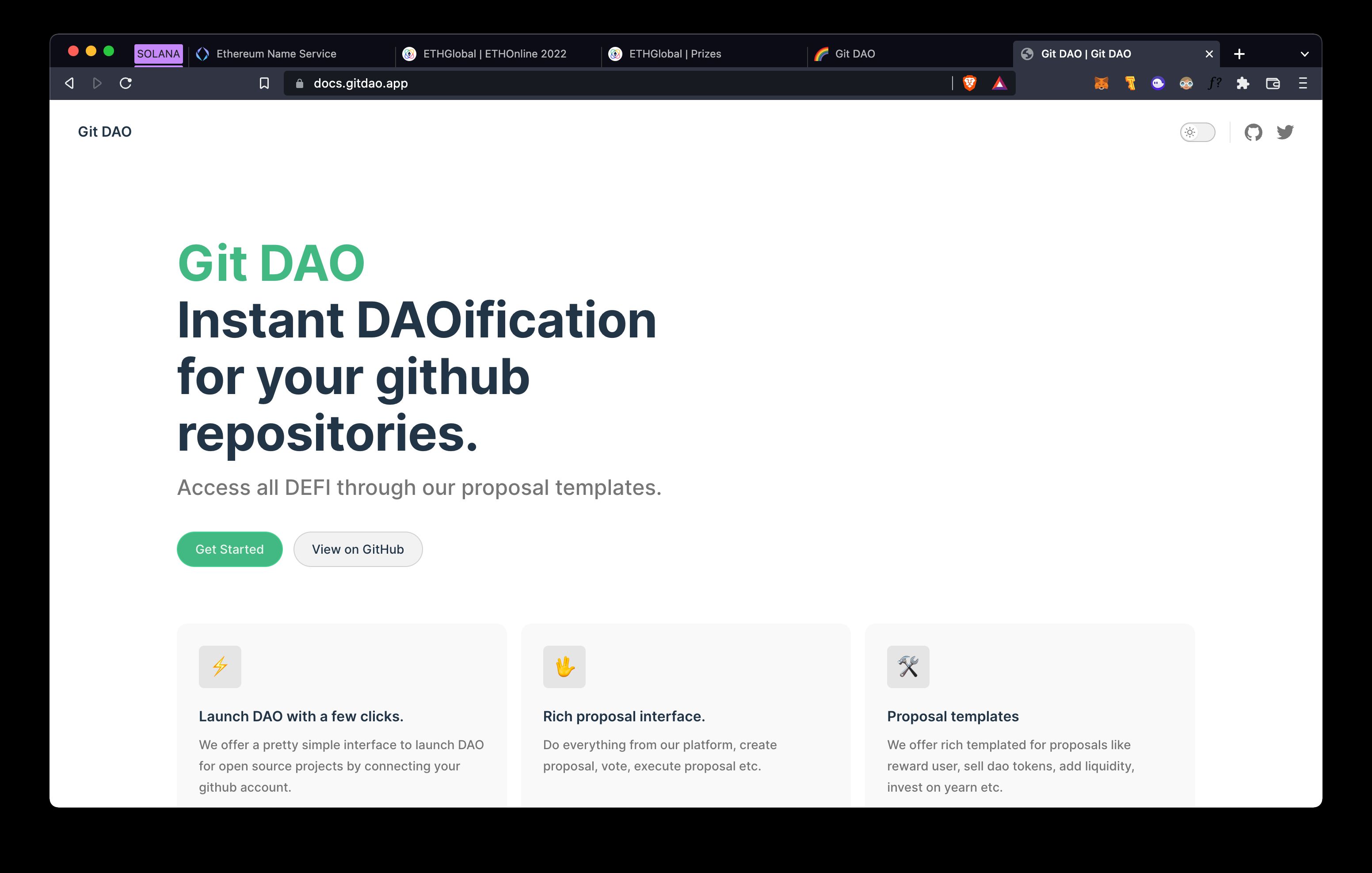Expand the tab list dropdown arrow
The image size is (1372, 873).
[x=1304, y=54]
